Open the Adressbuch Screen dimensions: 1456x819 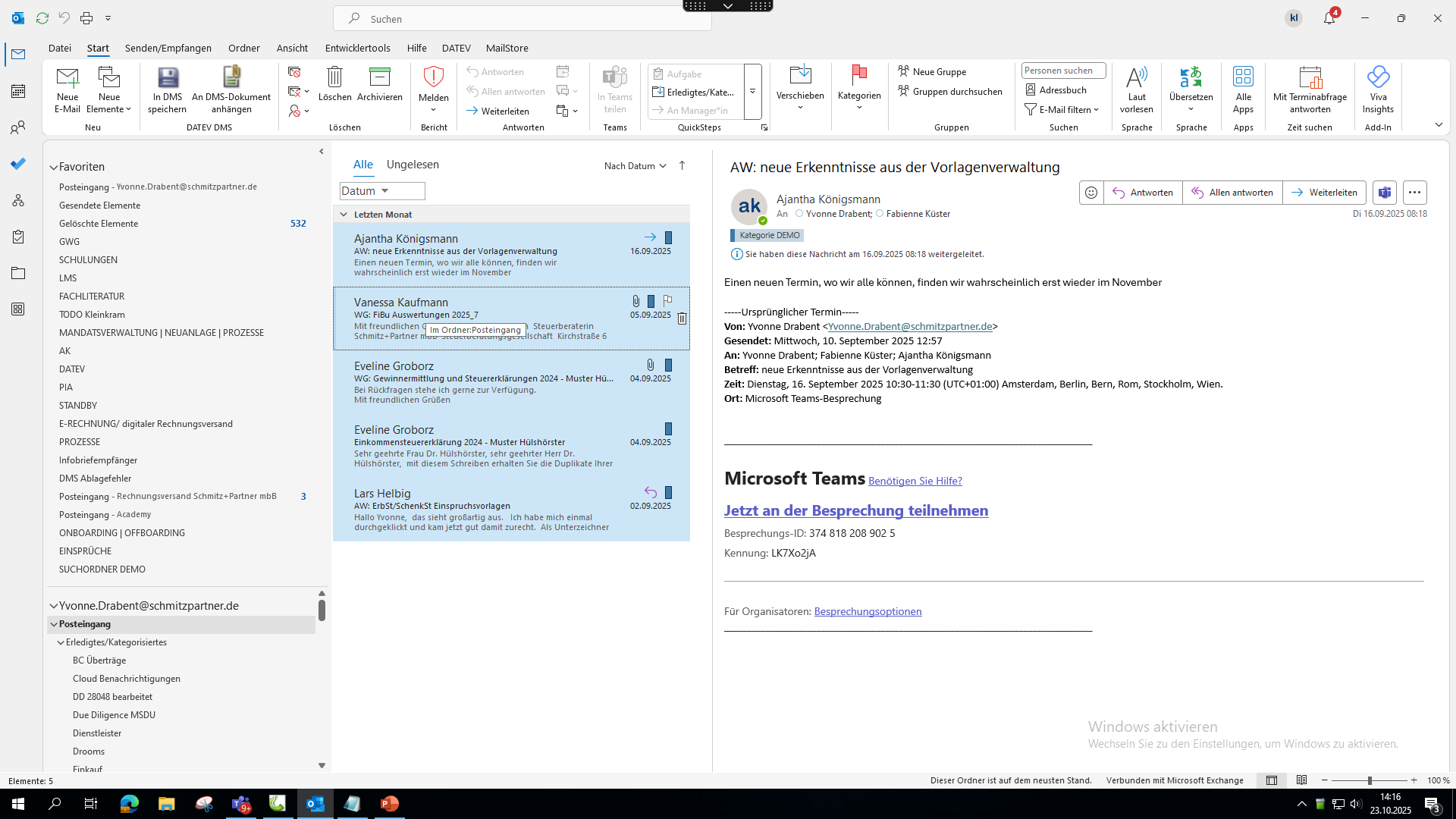[x=1056, y=89]
